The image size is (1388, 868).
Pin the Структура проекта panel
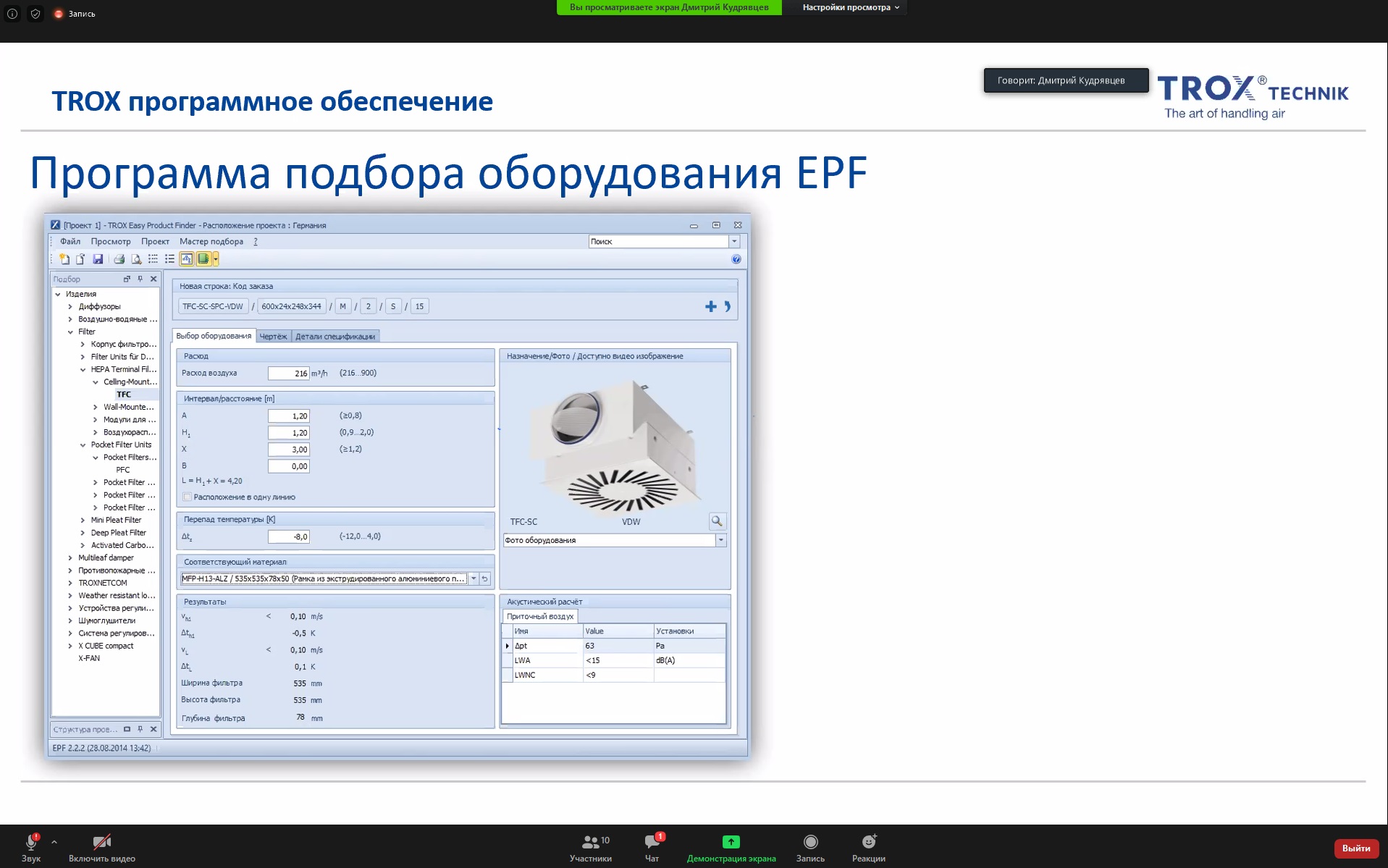click(x=140, y=729)
